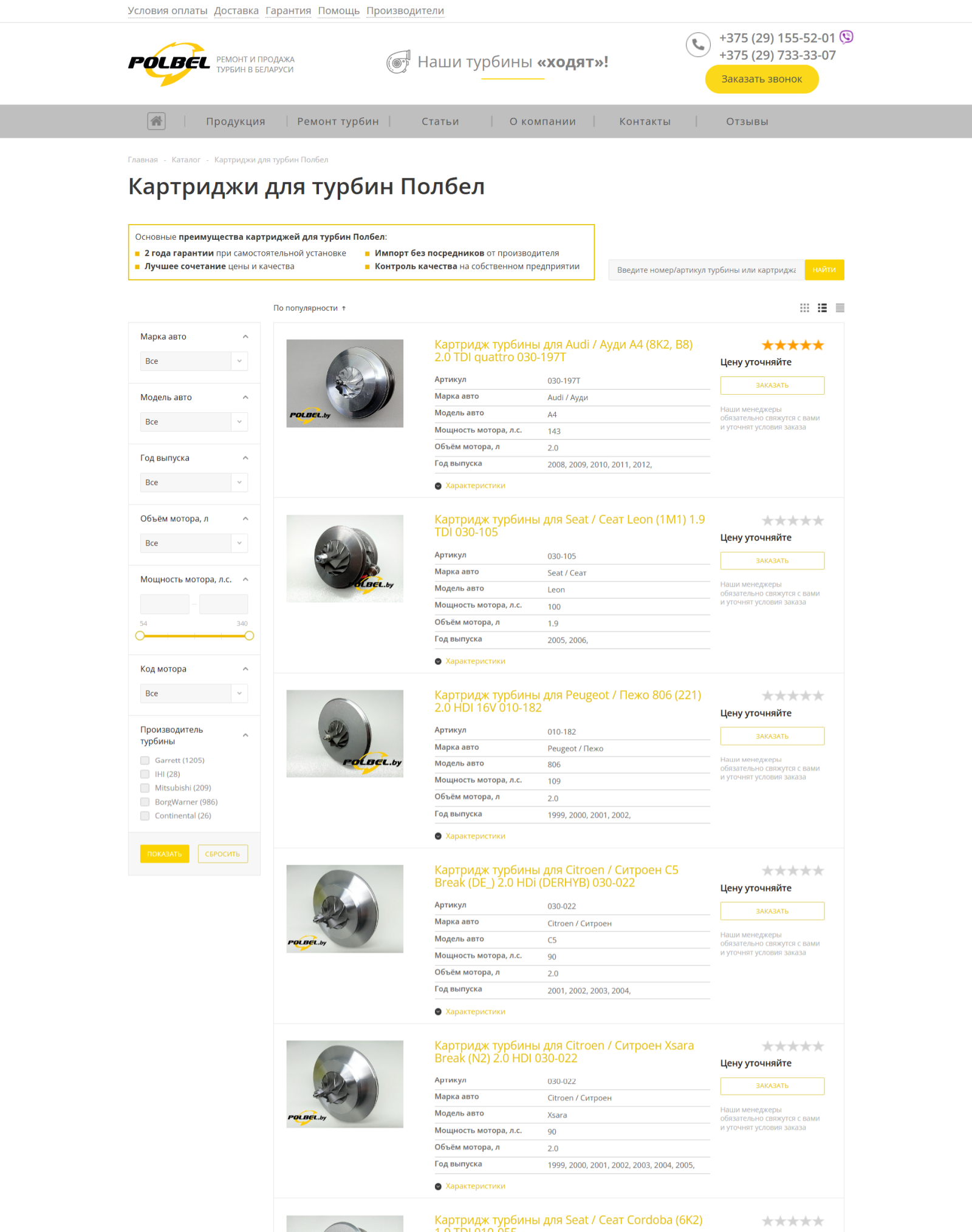This screenshot has height=1232, width=972.
Task: Click the minimum engine power input field
Action: (x=165, y=604)
